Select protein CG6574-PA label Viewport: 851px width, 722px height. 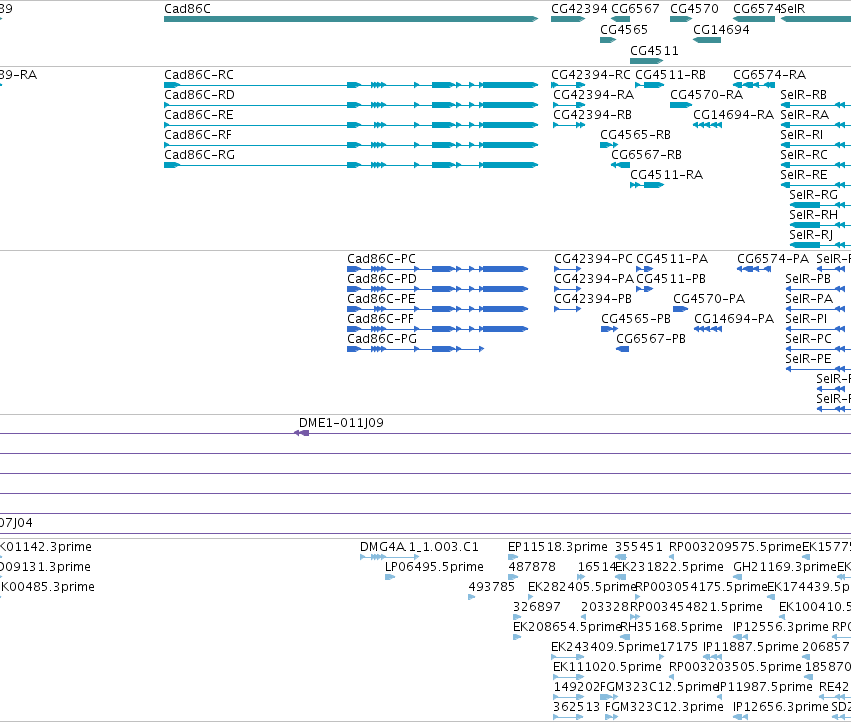tap(773, 258)
